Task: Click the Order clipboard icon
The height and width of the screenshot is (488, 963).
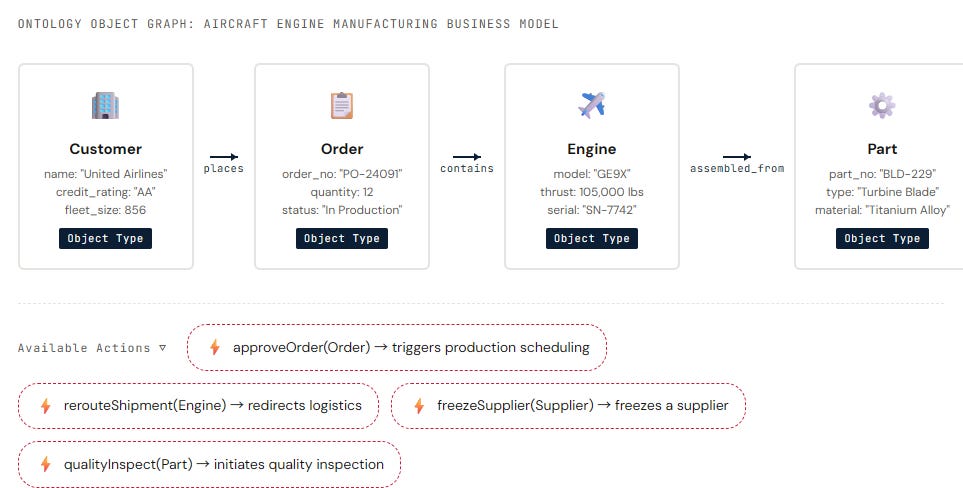Action: 341,106
